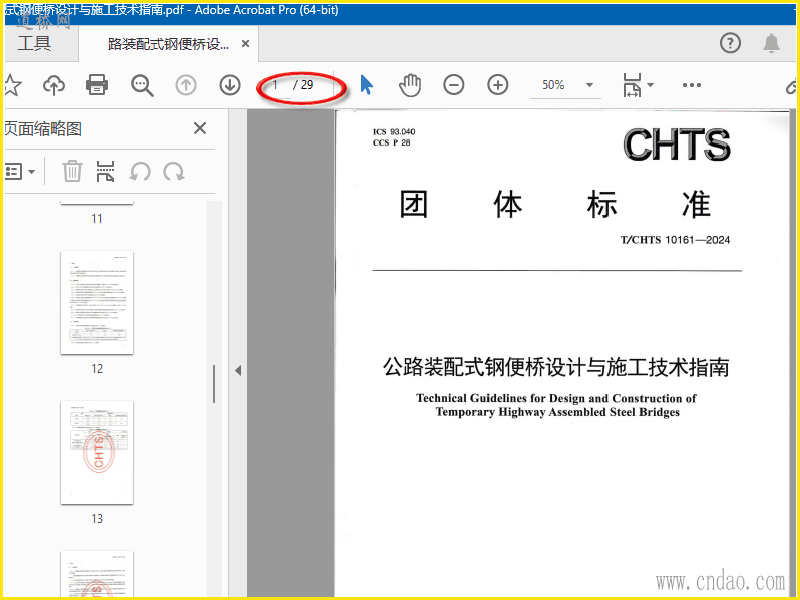This screenshot has width=800, height=600.
Task: Select page 12 thumbnail
Action: click(x=97, y=303)
